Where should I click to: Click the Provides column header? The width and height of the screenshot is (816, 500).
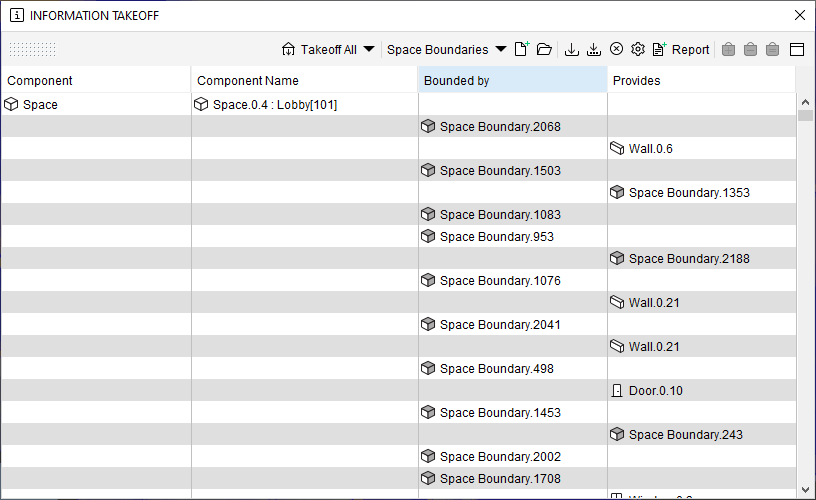701,80
